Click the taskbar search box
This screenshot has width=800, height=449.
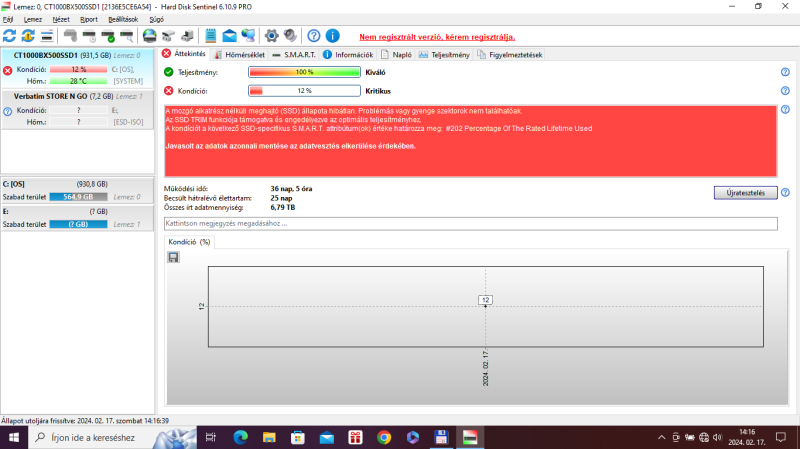click(112, 437)
